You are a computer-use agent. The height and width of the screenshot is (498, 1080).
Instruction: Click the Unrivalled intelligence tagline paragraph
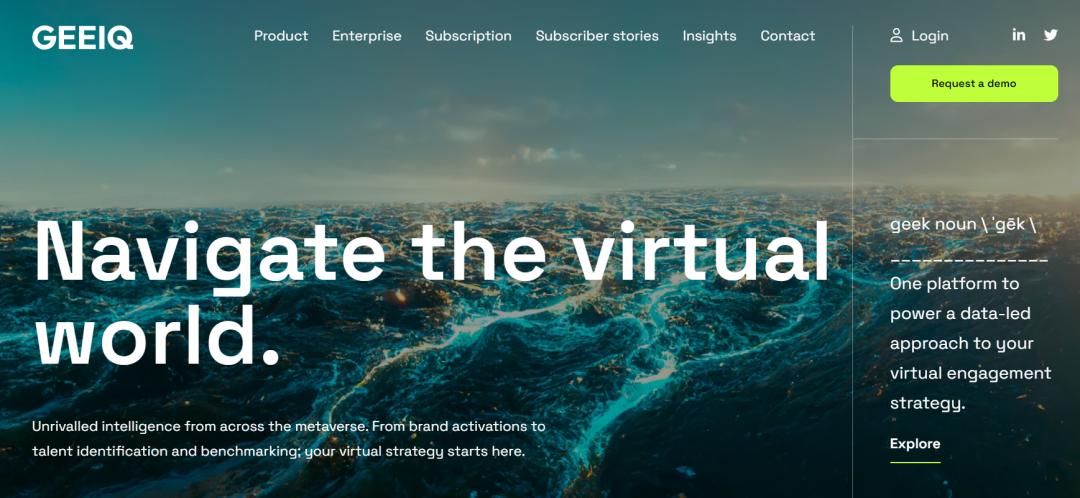point(289,439)
